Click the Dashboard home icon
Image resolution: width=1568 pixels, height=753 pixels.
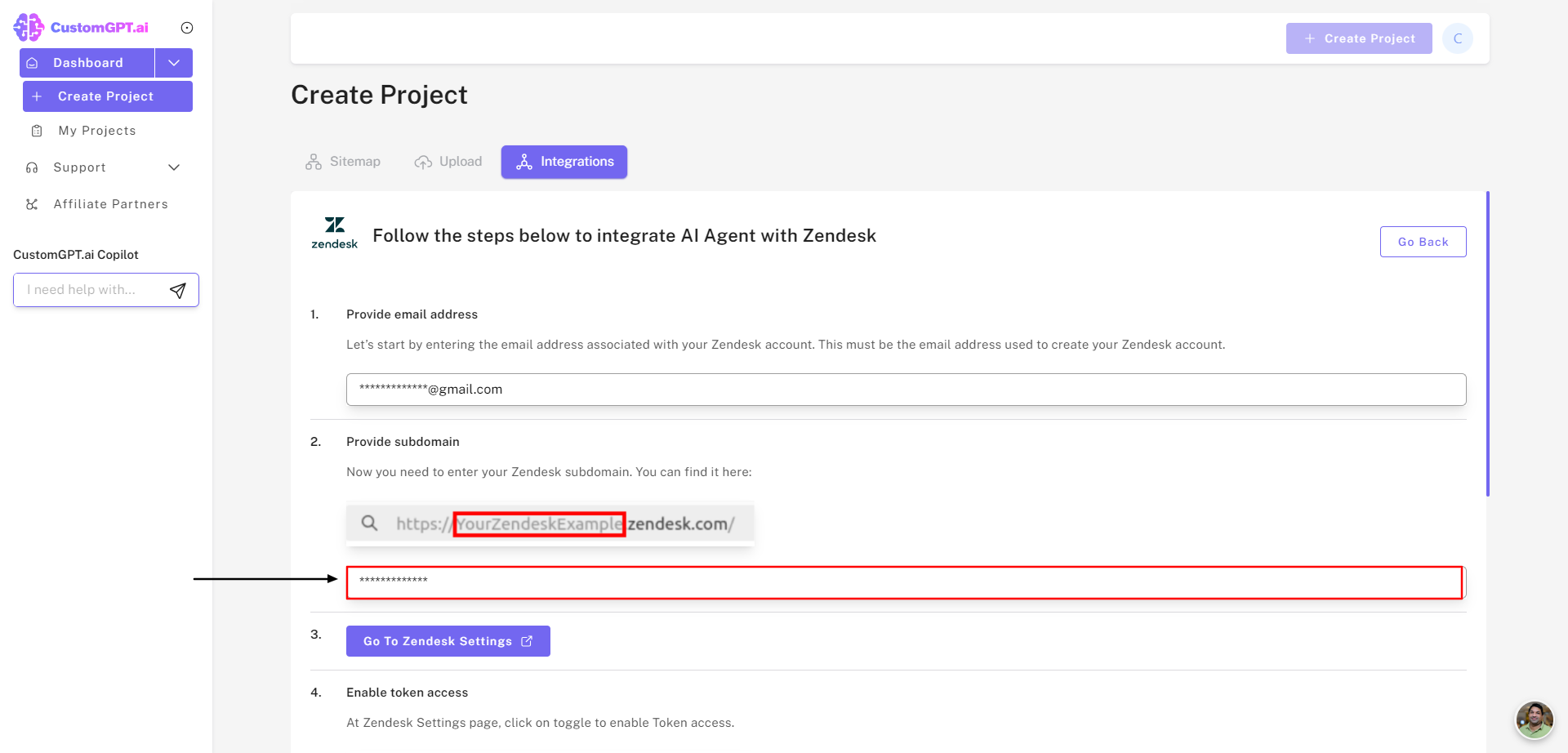point(33,63)
